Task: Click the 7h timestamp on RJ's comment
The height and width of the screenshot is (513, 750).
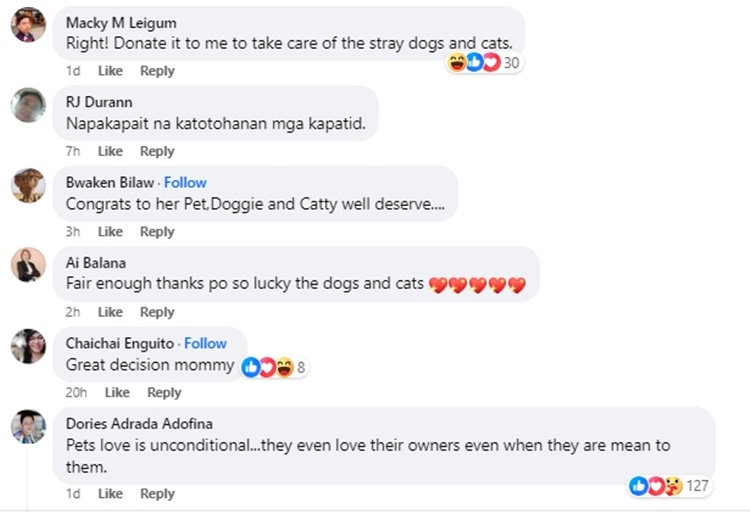Action: pos(73,151)
